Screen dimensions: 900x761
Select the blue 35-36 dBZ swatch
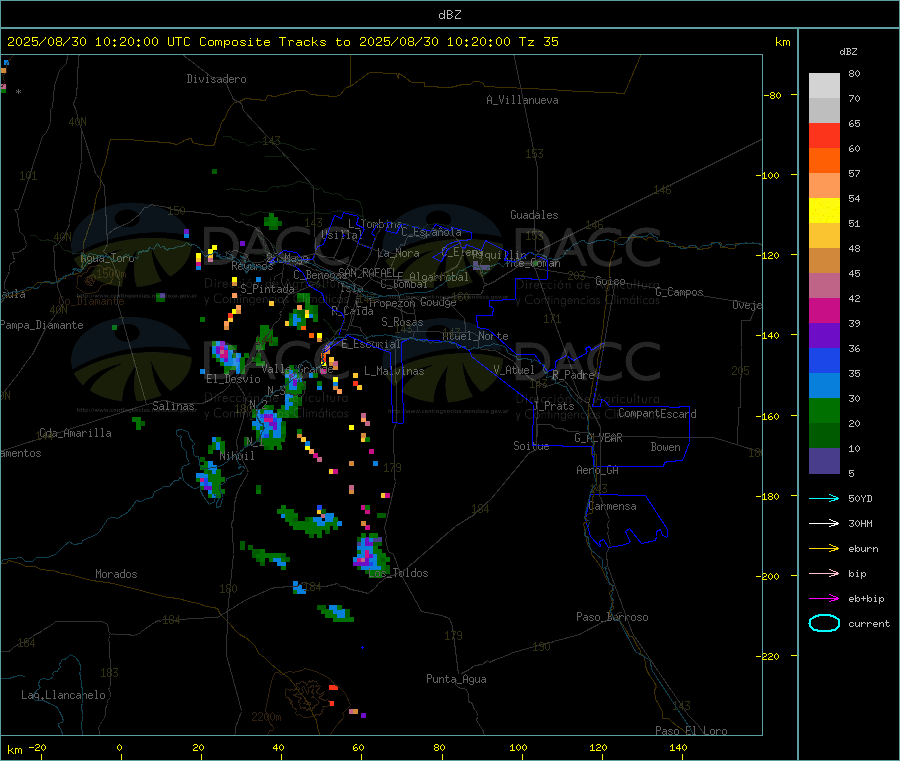pos(824,361)
